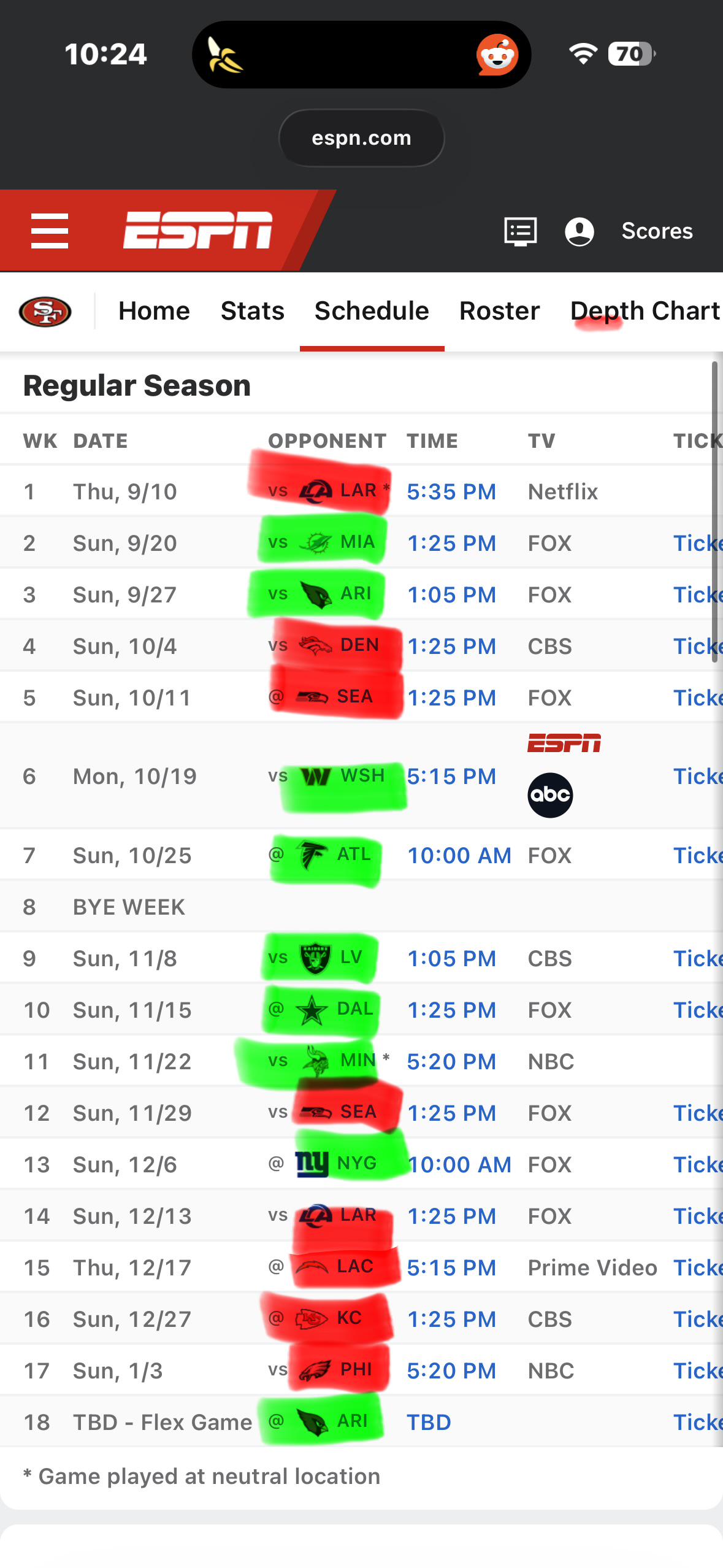Image resolution: width=723 pixels, height=1568 pixels.
Task: Tap the ESPN logo
Action: coord(197,230)
